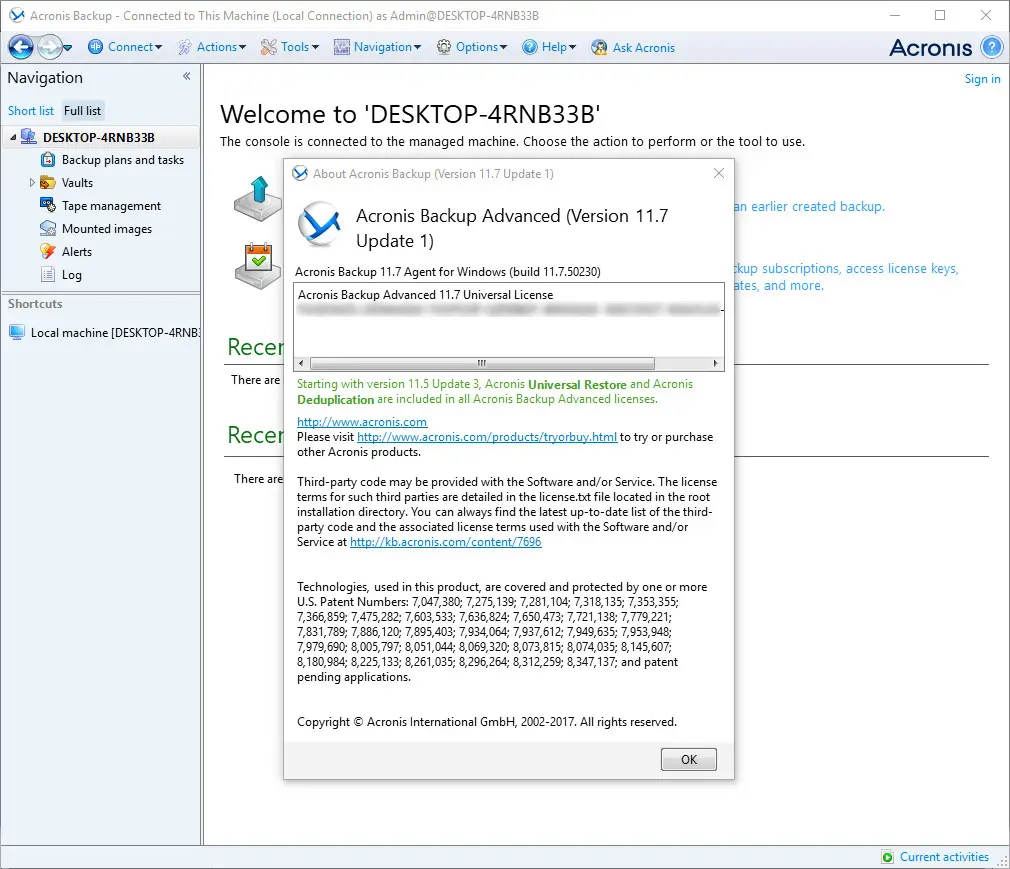
Task: Open Log in the navigation tree
Action: (x=71, y=275)
